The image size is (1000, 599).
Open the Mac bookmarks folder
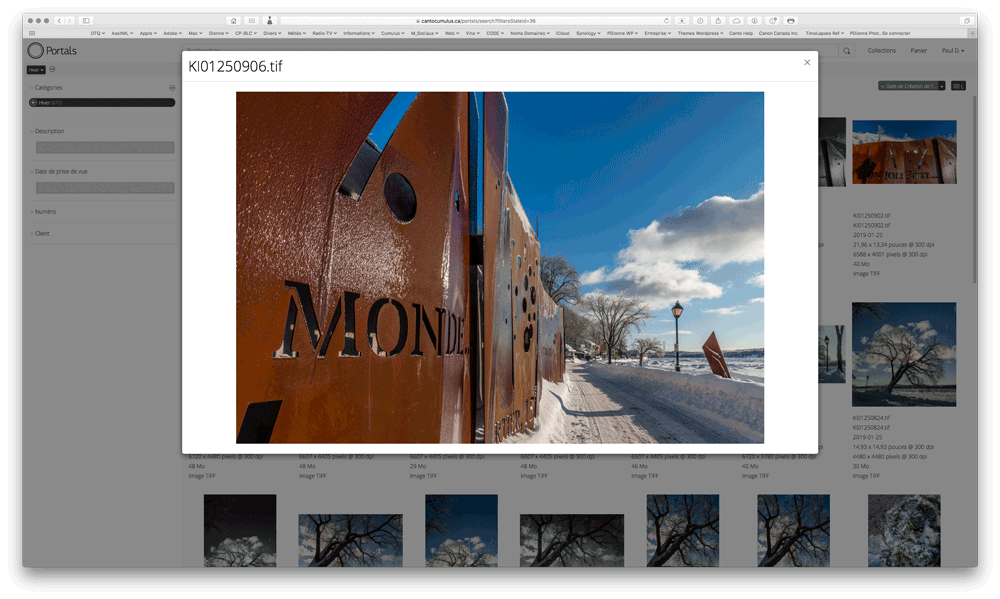[x=195, y=33]
